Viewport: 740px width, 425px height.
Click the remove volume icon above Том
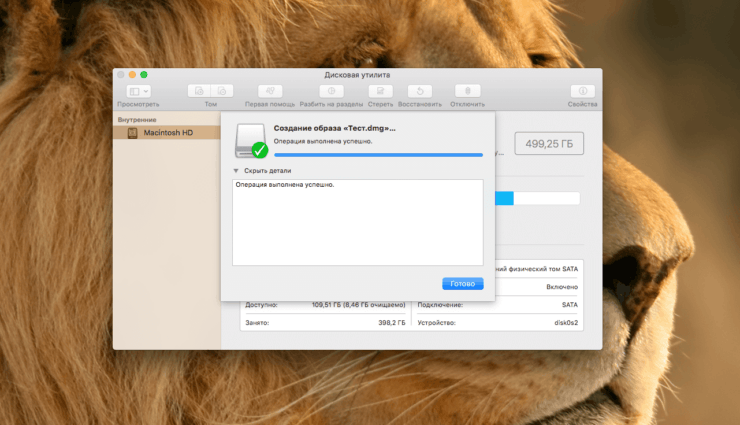click(x=222, y=91)
